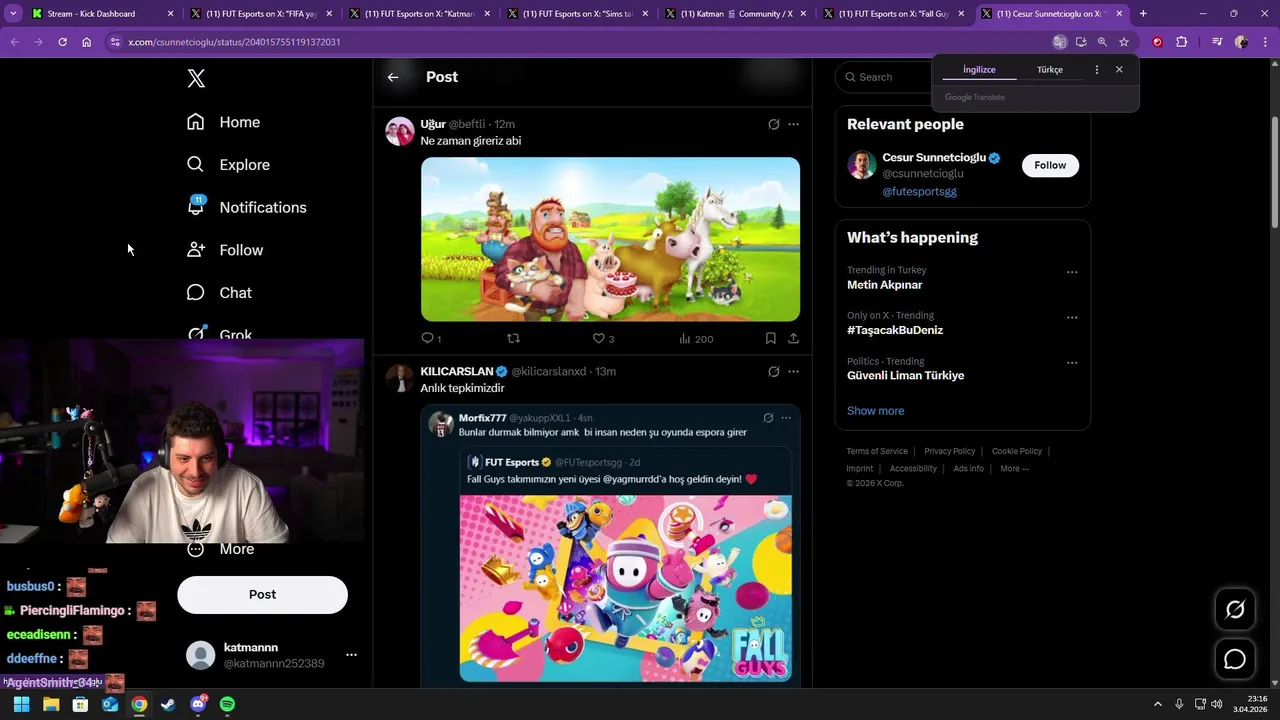Screen dimensions: 1280x720
Task: Switch to the FUT Esports "FIFA" browser tab
Action: point(262,14)
